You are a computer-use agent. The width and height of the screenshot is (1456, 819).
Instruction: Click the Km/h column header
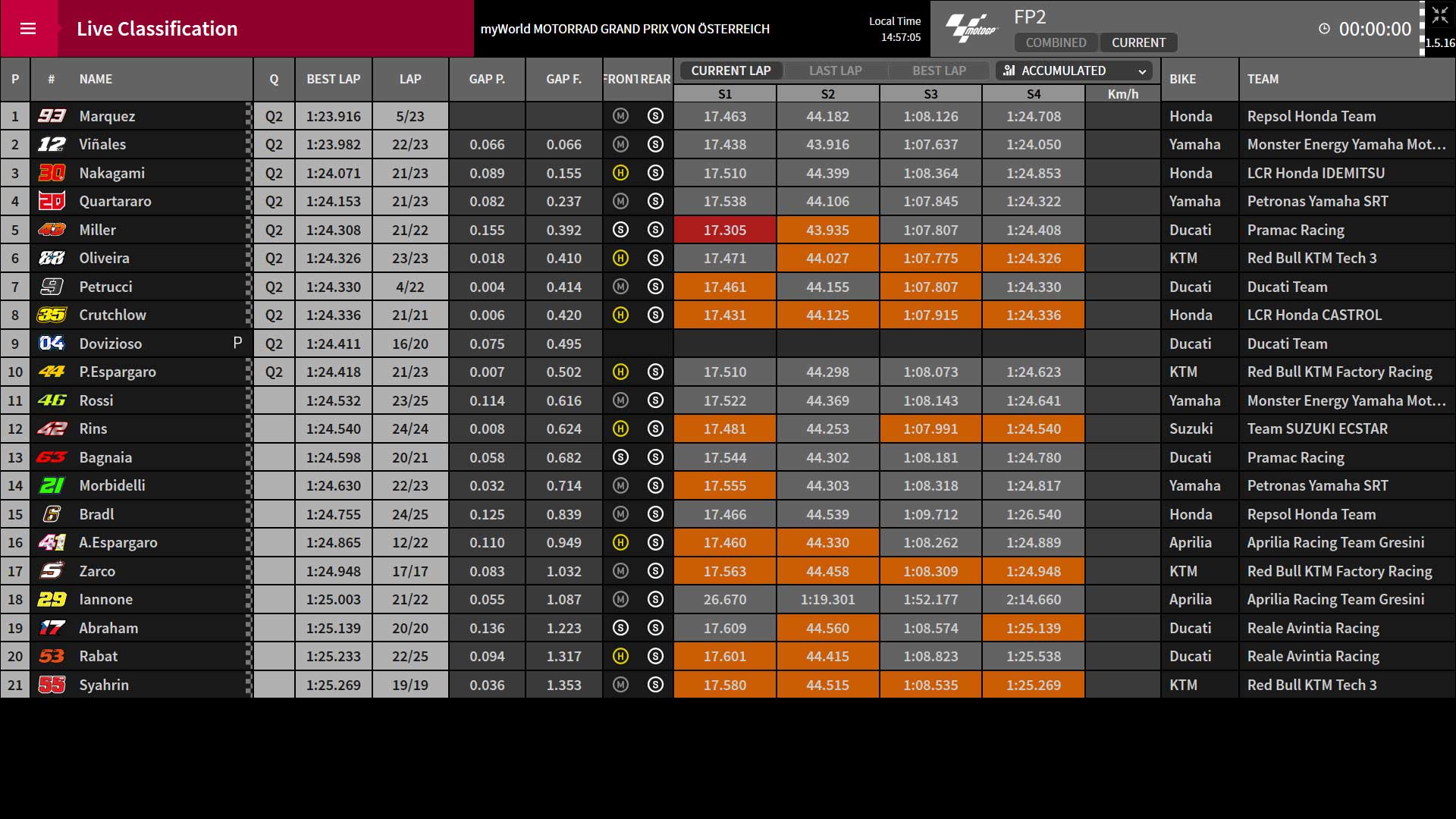pyautogui.click(x=1123, y=94)
